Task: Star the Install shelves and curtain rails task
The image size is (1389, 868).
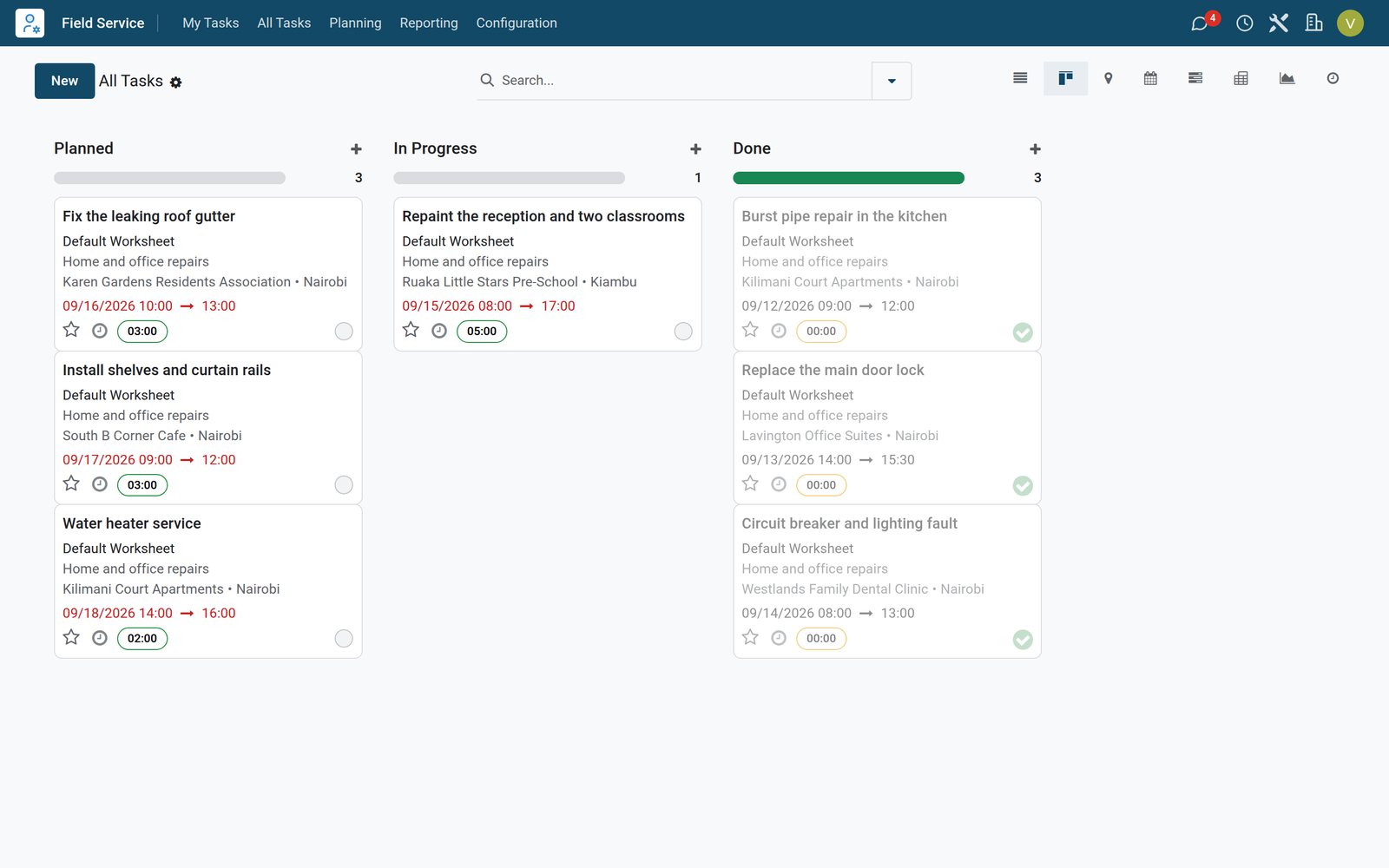Action: pyautogui.click(x=71, y=483)
